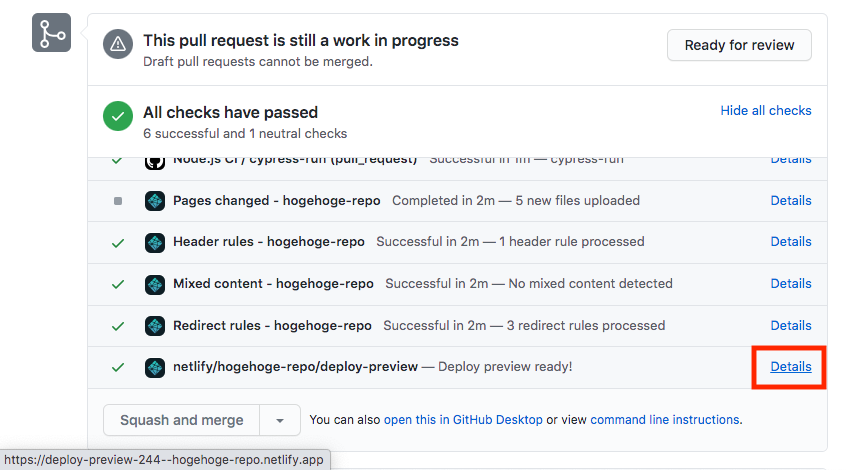Screen dimensions: 848x470
Task: Open Details for Mixed content check
Action: pos(791,283)
